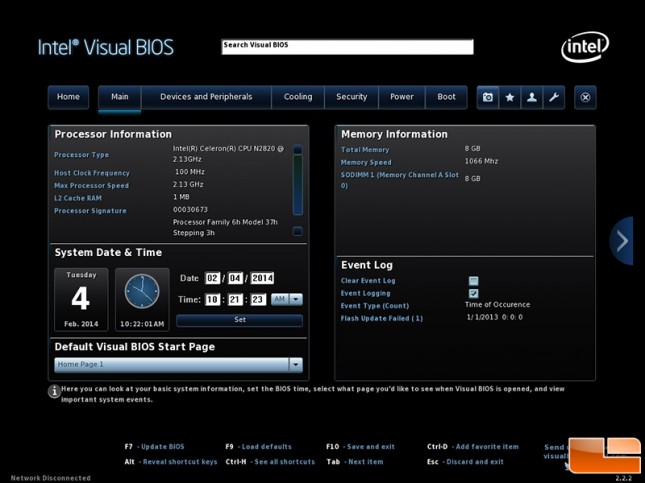
Task: Click the Time of Occurence column header
Action: pyautogui.click(x=497, y=305)
